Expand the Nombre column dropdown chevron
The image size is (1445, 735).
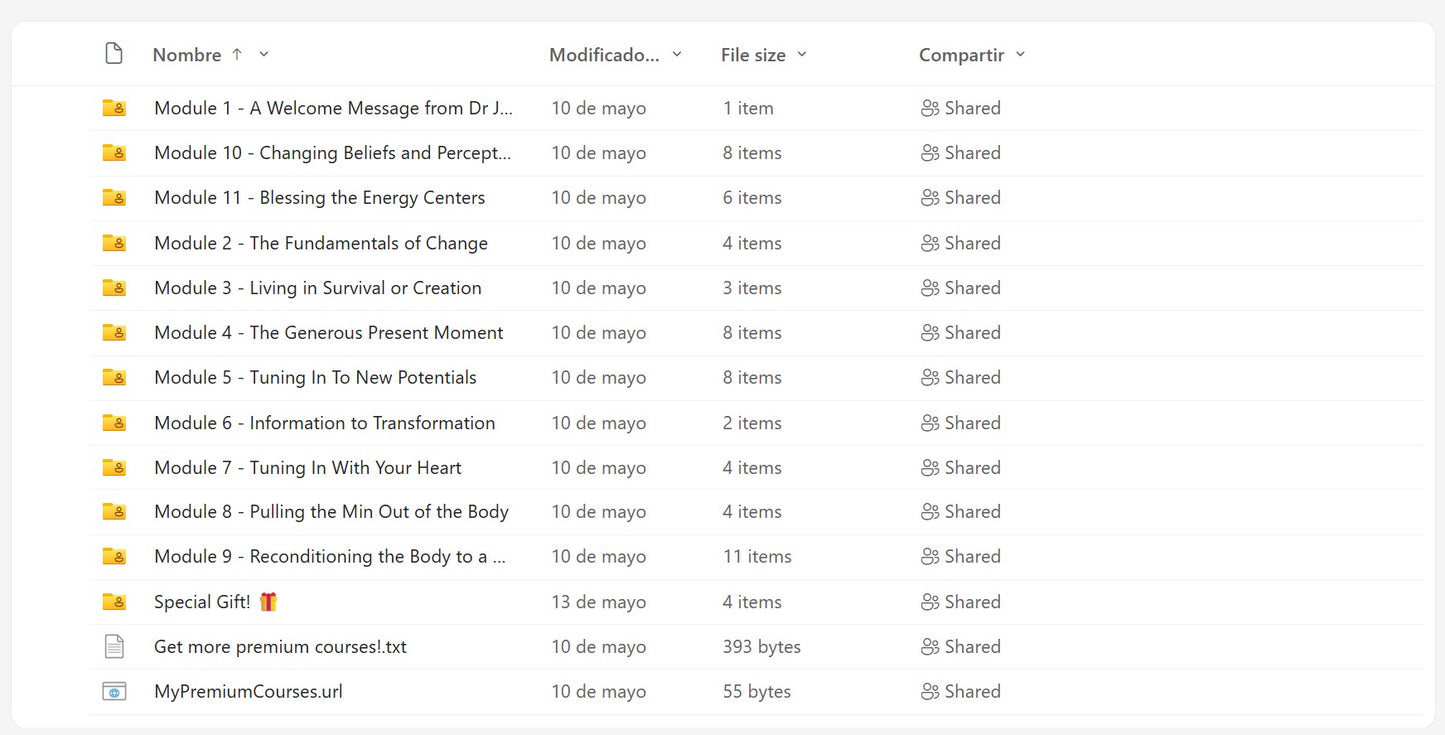tap(264, 54)
